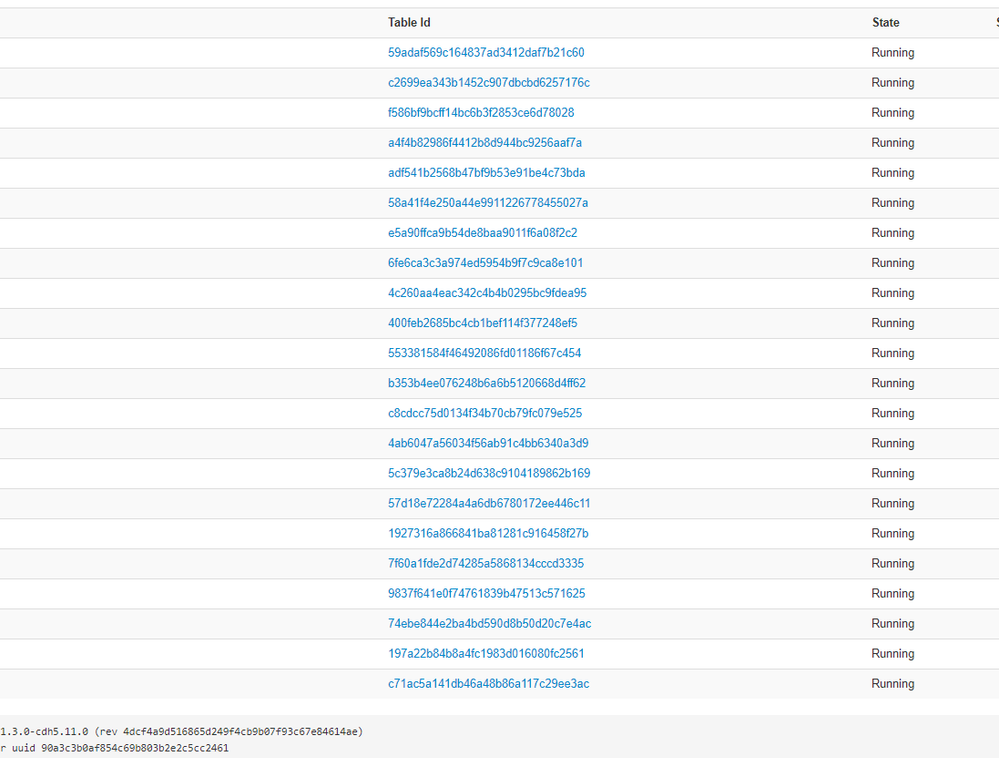Image resolution: width=999 pixels, height=758 pixels.
Task: Open table 74ebe844e2ba4bd590d8b50d20c7e4ac
Action: pos(485,623)
